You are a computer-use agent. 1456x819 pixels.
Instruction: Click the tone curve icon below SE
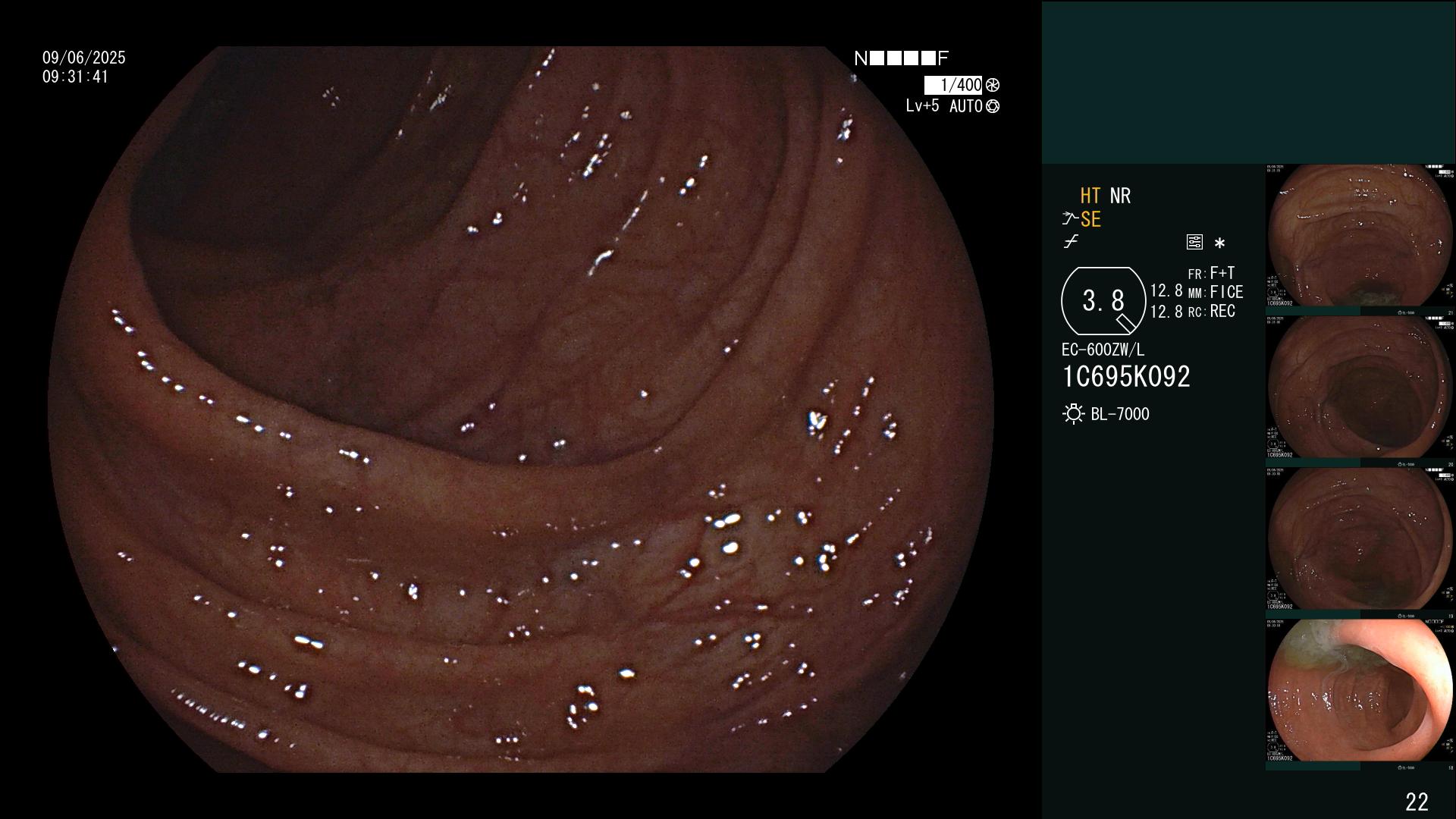click(x=1071, y=242)
